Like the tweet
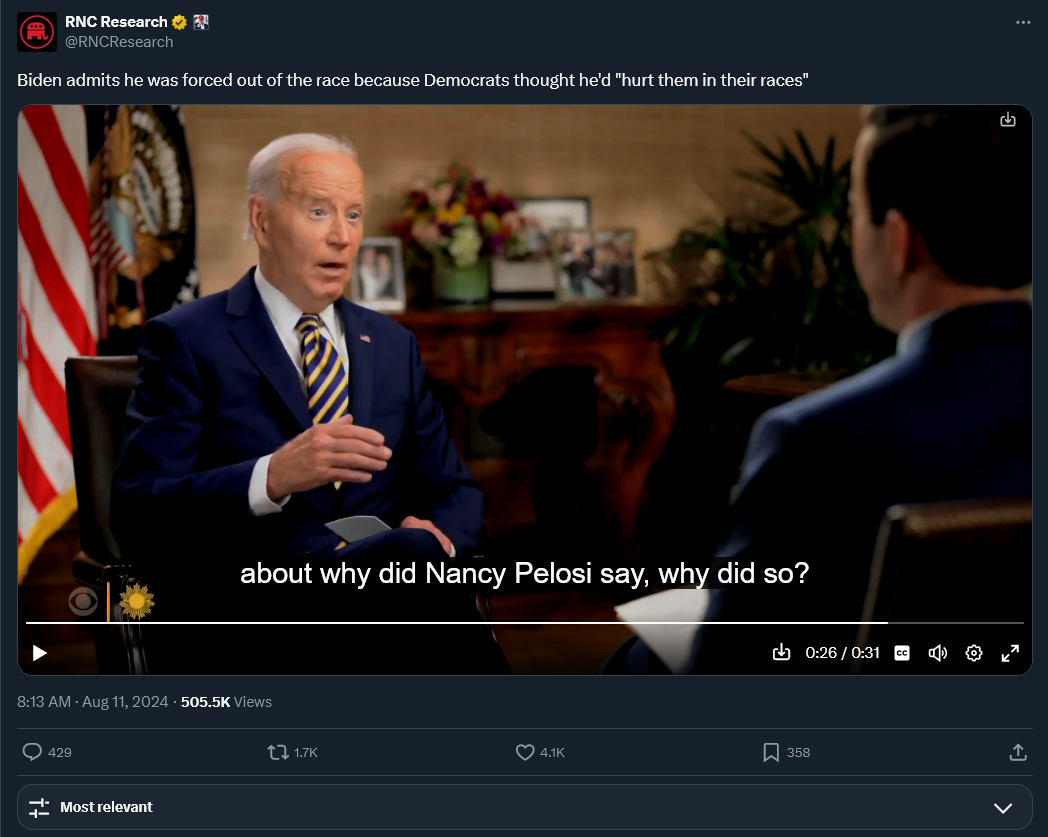This screenshot has width=1048, height=837. (525, 752)
